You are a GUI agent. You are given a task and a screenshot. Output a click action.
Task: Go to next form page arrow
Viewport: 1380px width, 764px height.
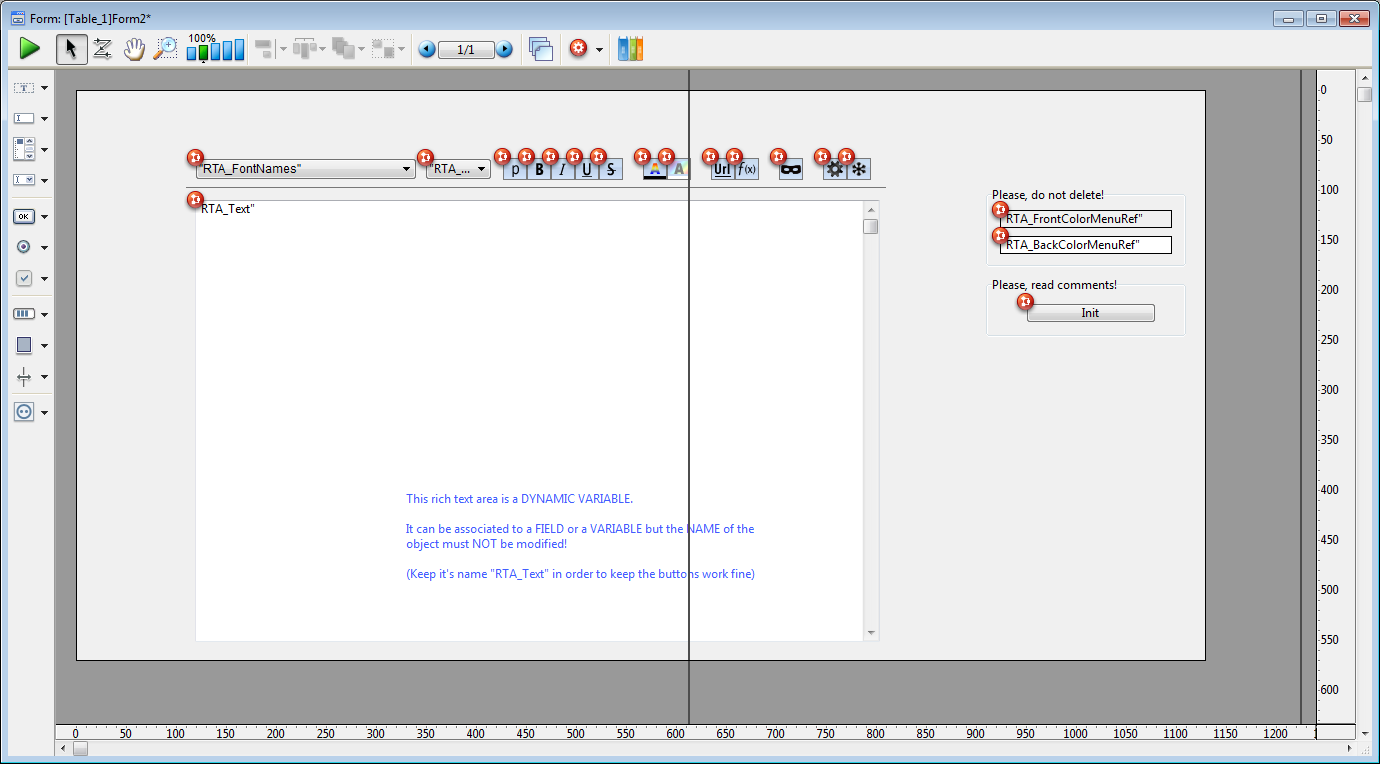click(x=504, y=49)
